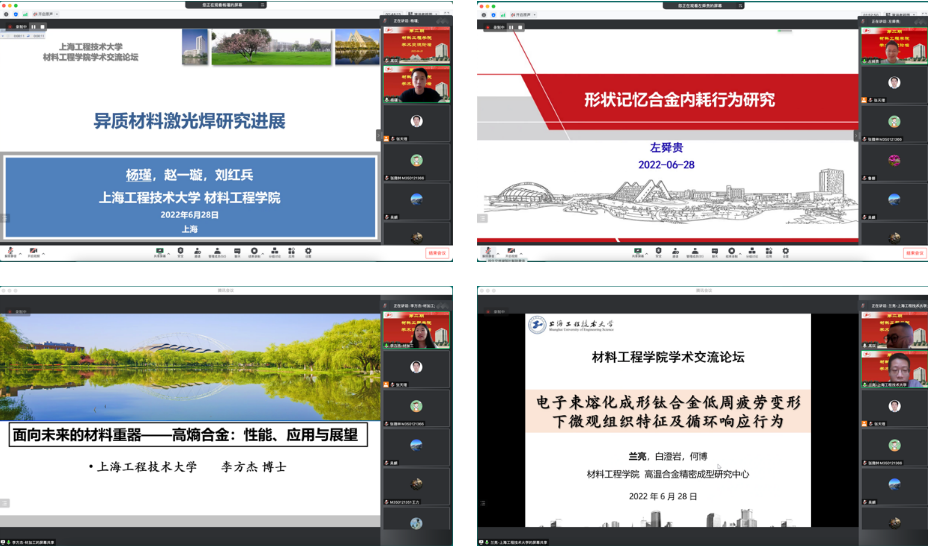
Task: Toggle microphone mute in the 异质材料激光焊 meeting
Action: 11,252
